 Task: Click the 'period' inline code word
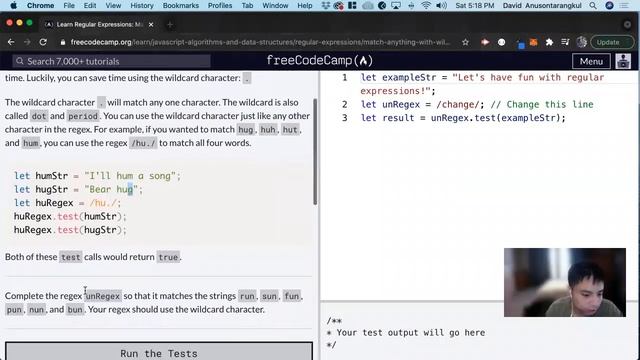(x=83, y=116)
